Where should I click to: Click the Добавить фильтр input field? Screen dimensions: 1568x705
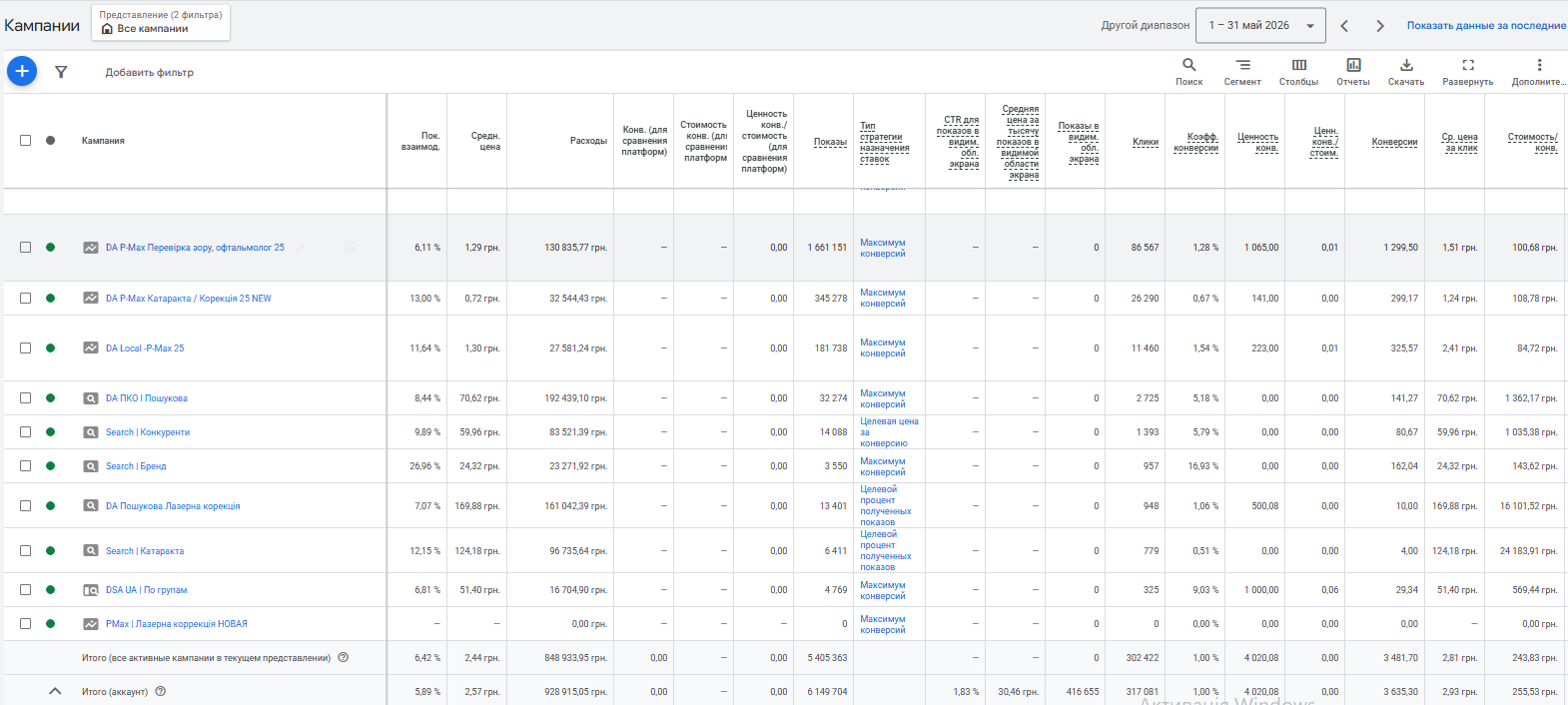pos(150,73)
